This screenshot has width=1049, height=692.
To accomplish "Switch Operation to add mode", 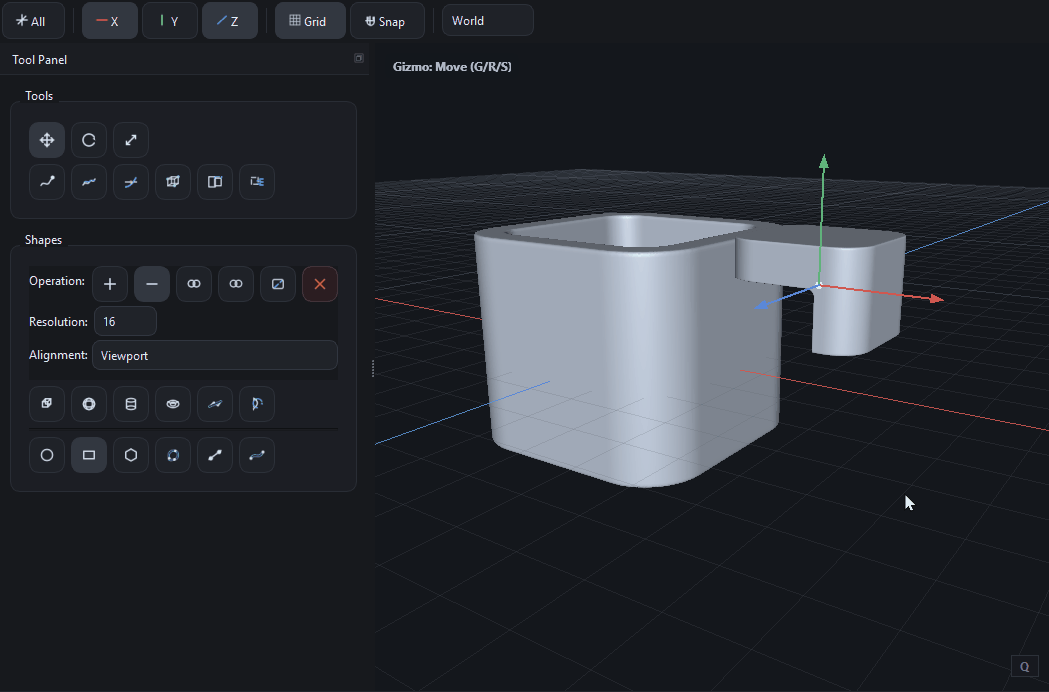I will 109,284.
